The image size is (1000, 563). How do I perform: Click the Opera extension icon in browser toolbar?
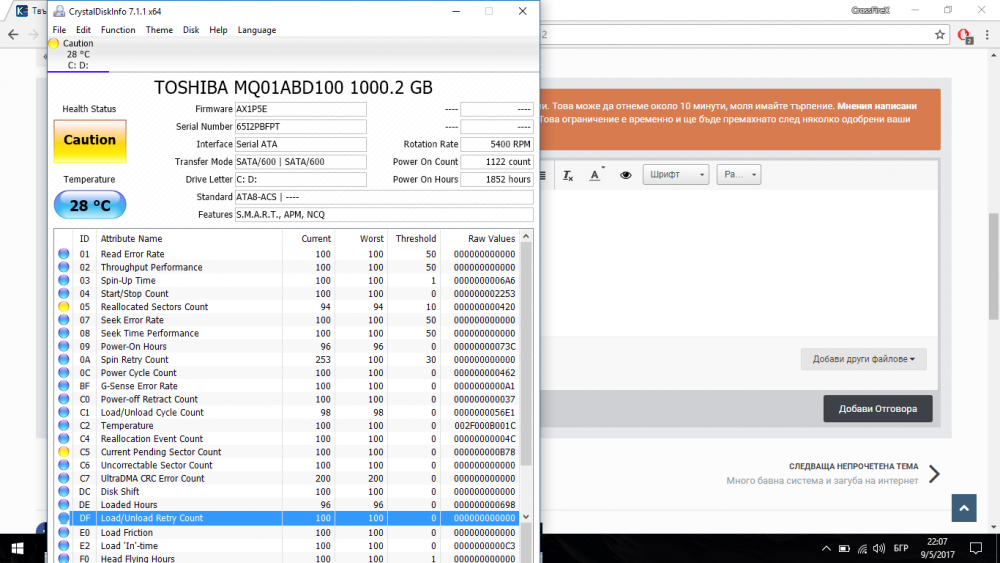click(x=964, y=36)
